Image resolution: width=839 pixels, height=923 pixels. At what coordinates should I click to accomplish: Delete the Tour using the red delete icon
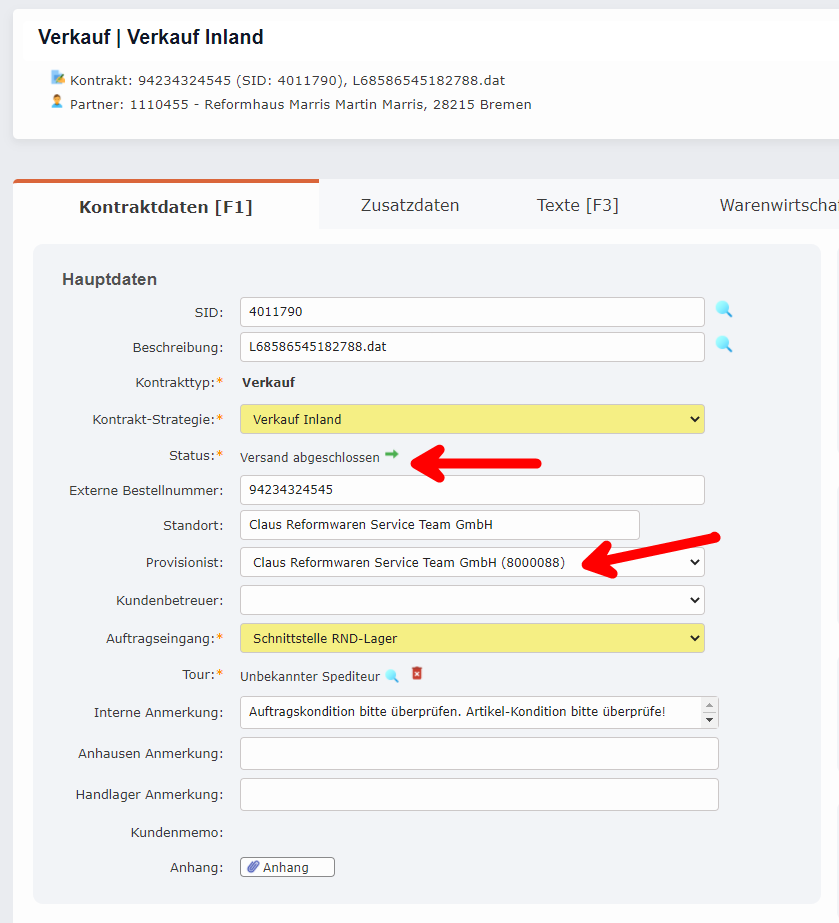coord(417,675)
